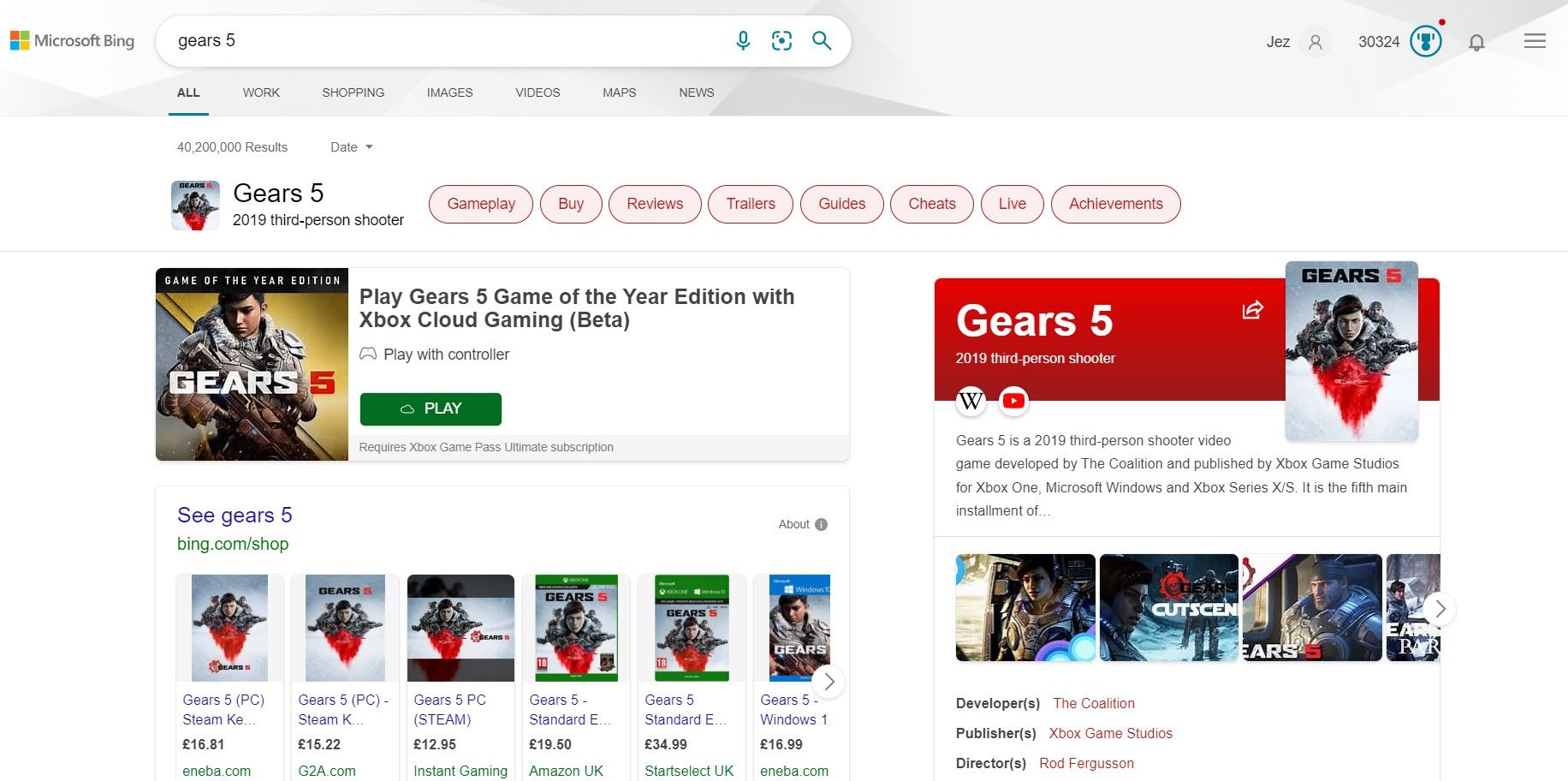Open Microsoft Rewards via the medal icon
The image size is (1568, 781).
pyautogui.click(x=1425, y=40)
